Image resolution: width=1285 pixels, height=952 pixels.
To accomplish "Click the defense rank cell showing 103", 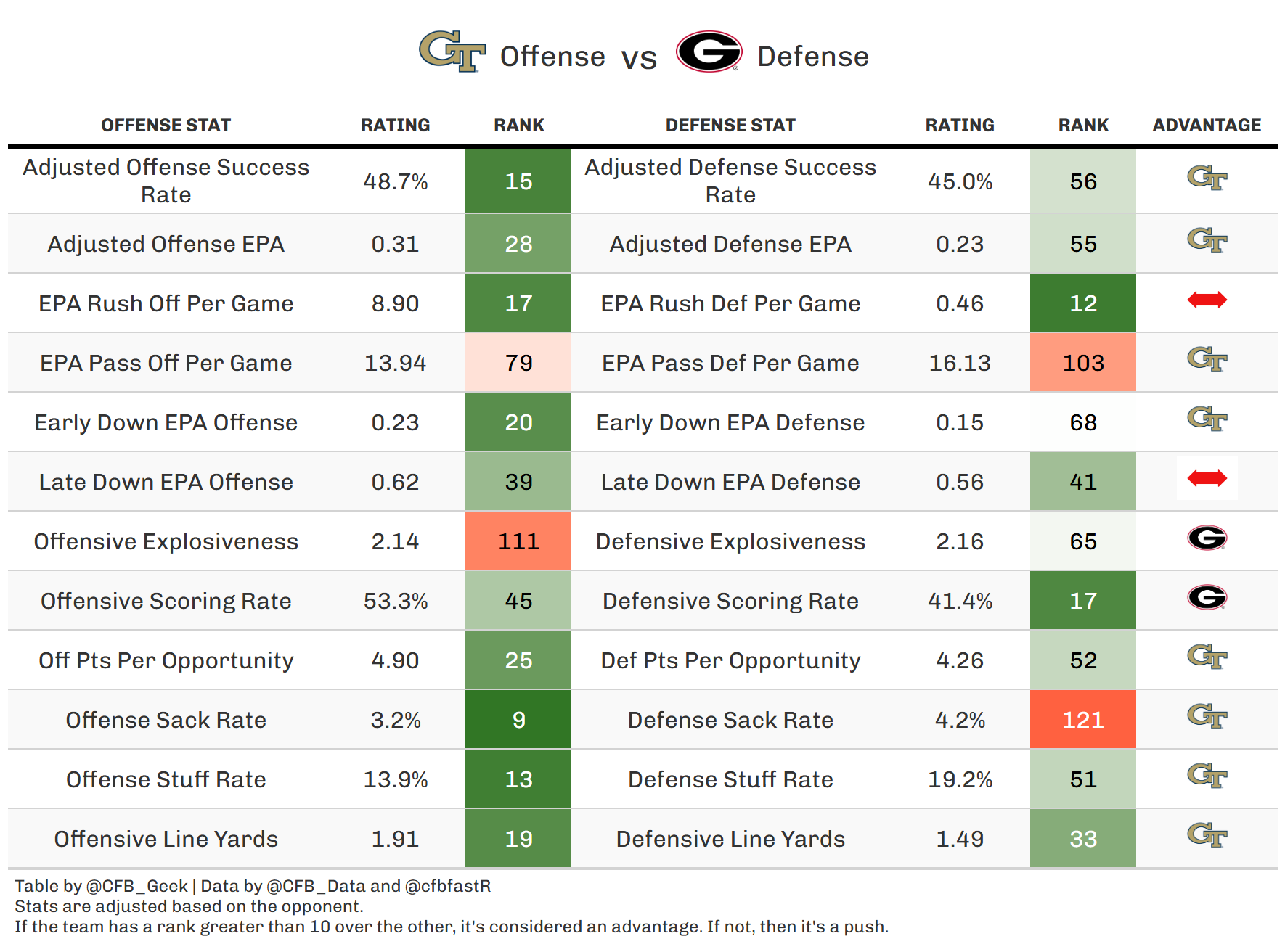I will tap(1082, 363).
